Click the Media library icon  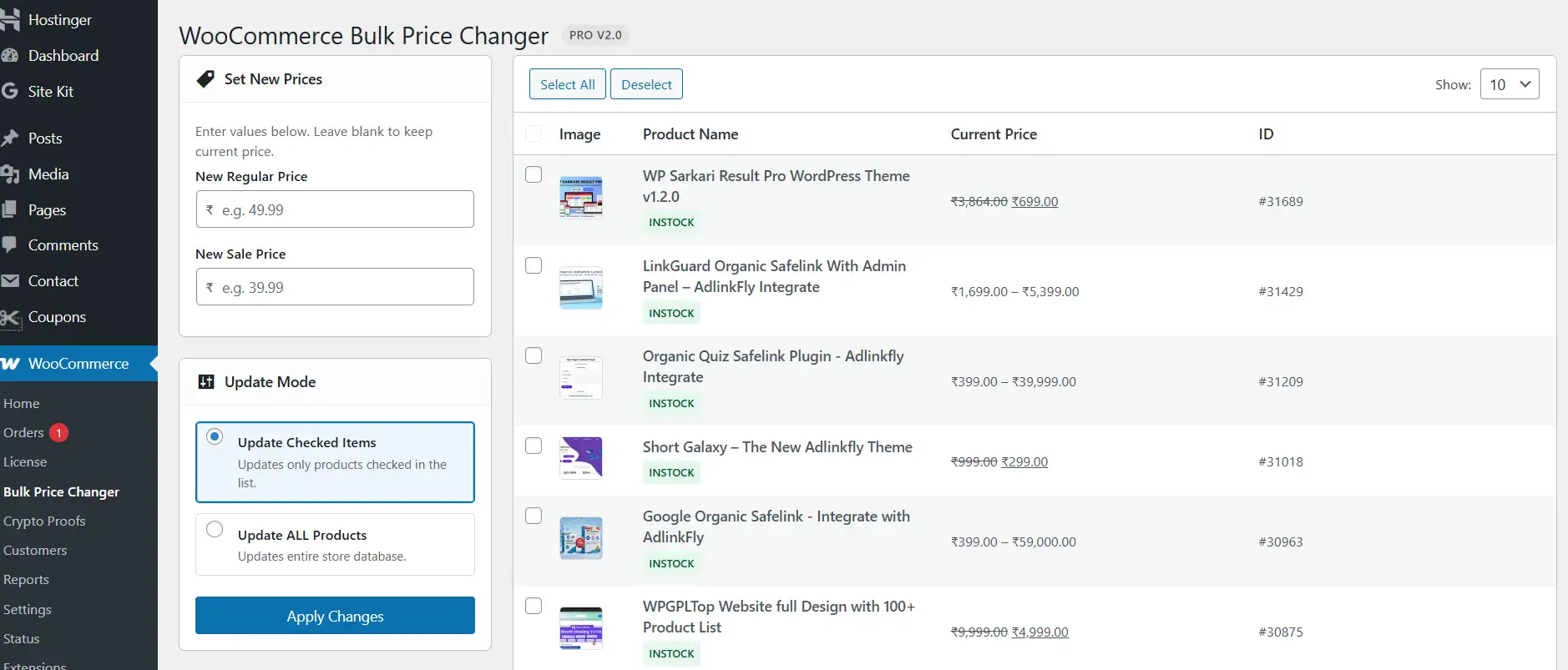coord(10,174)
